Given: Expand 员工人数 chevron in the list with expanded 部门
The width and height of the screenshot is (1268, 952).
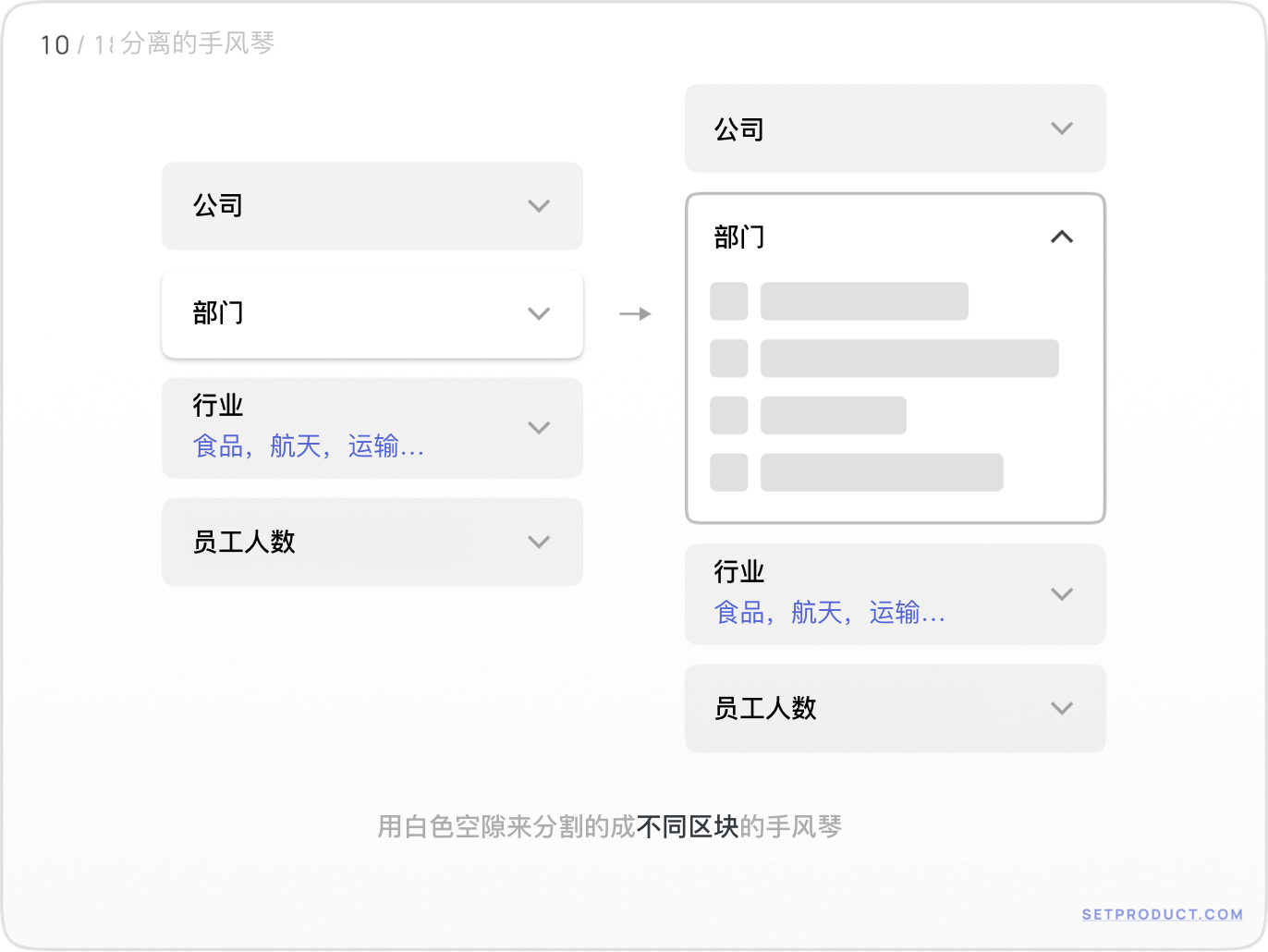Looking at the screenshot, I should pyautogui.click(x=1062, y=709).
